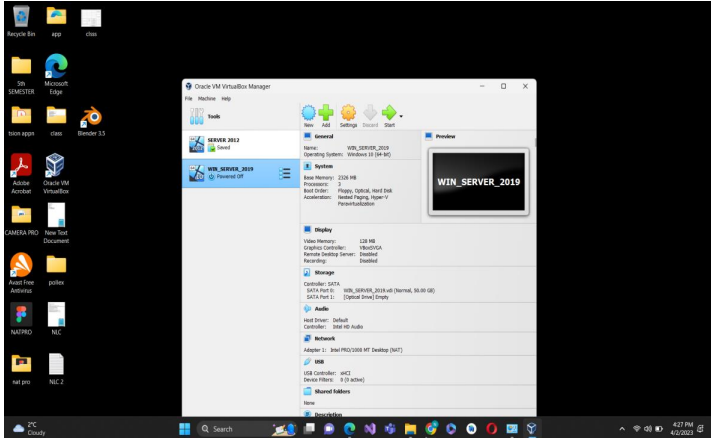Open the Machine menu
Screen dimensions: 711x438
click(207, 98)
